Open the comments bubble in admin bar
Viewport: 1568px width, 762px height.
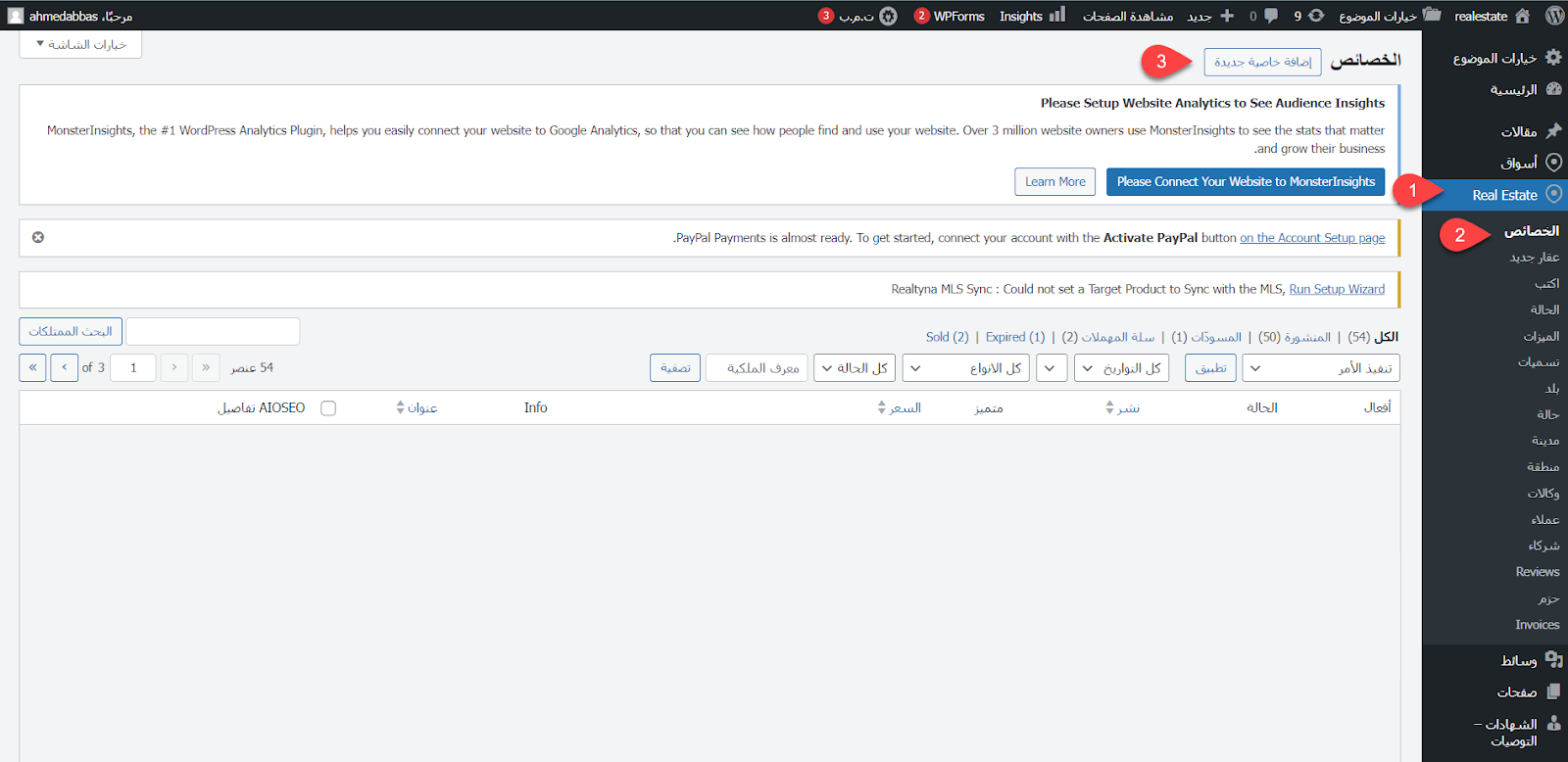[1270, 16]
